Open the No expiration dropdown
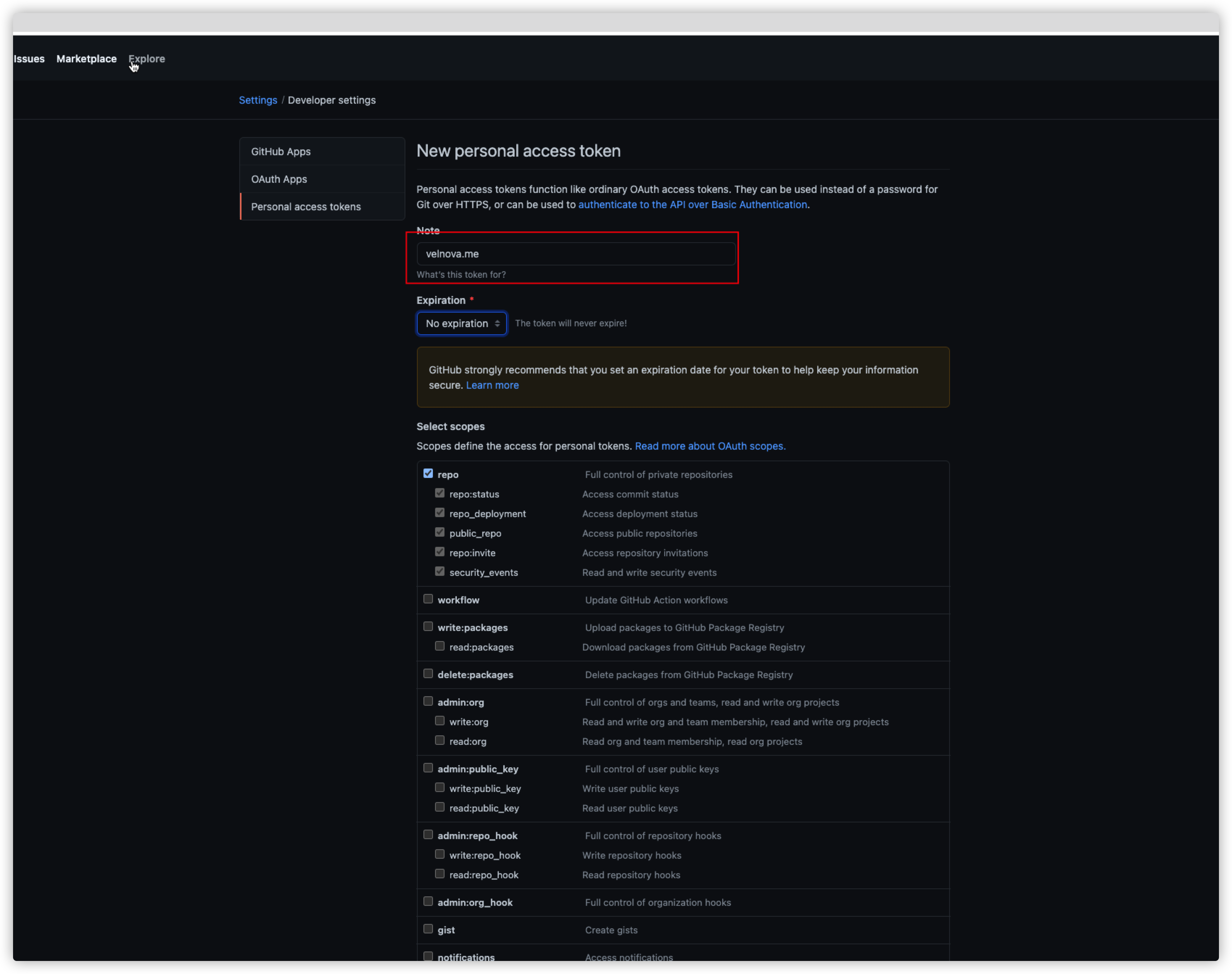This screenshot has height=974, width=1232. coord(461,323)
